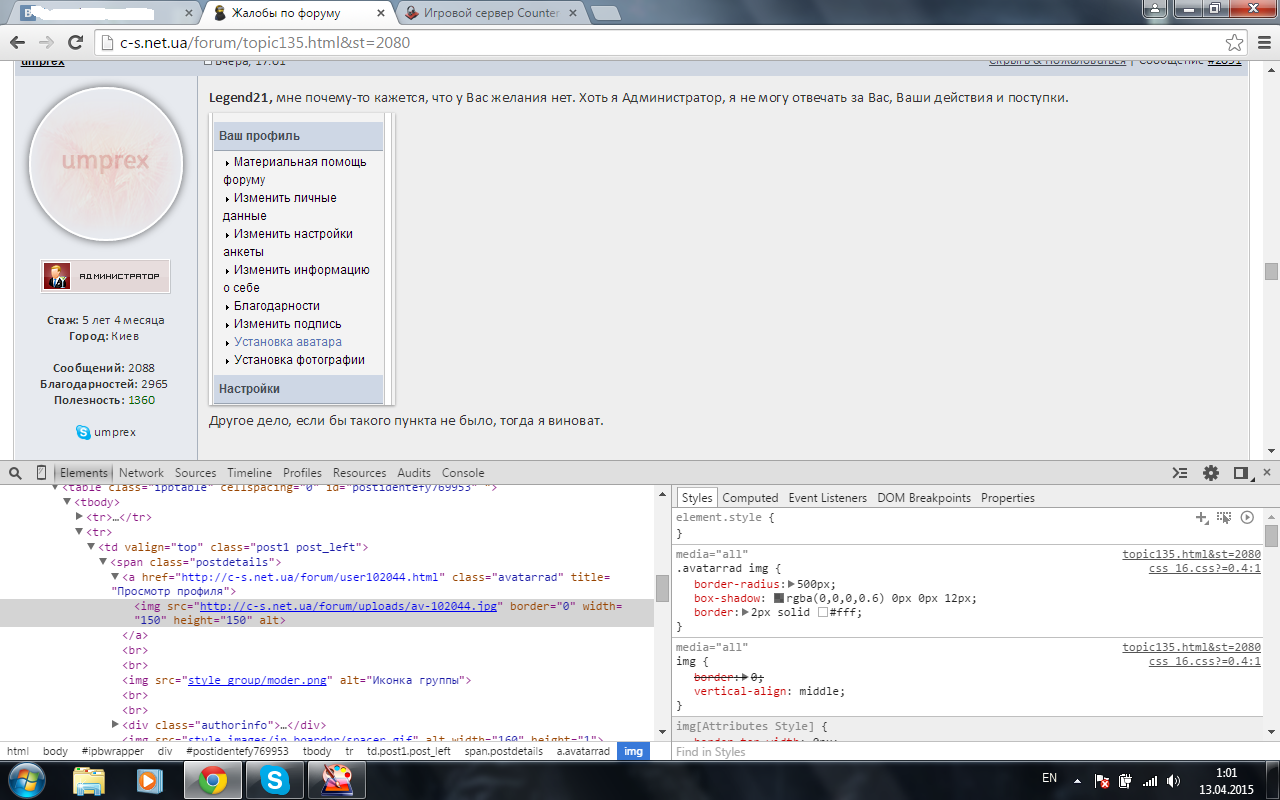Open the Computed styles tab
1280x800 pixels.
coord(750,498)
